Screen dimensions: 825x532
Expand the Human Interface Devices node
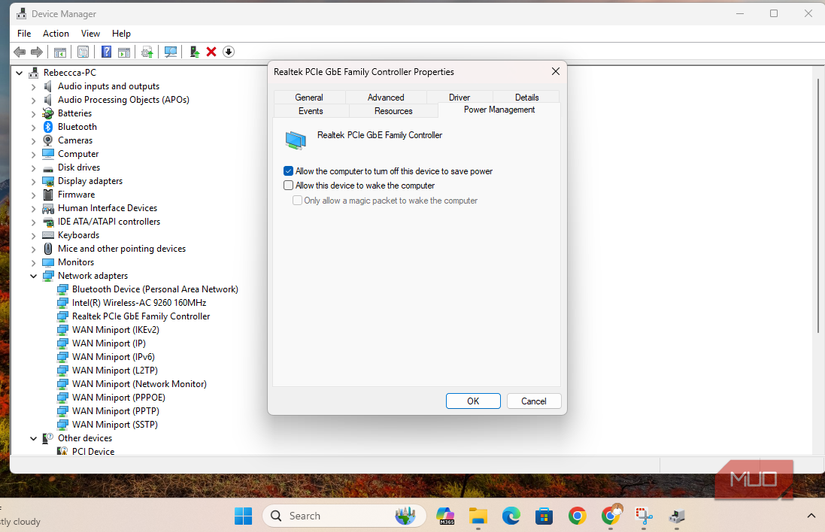pyautogui.click(x=34, y=208)
